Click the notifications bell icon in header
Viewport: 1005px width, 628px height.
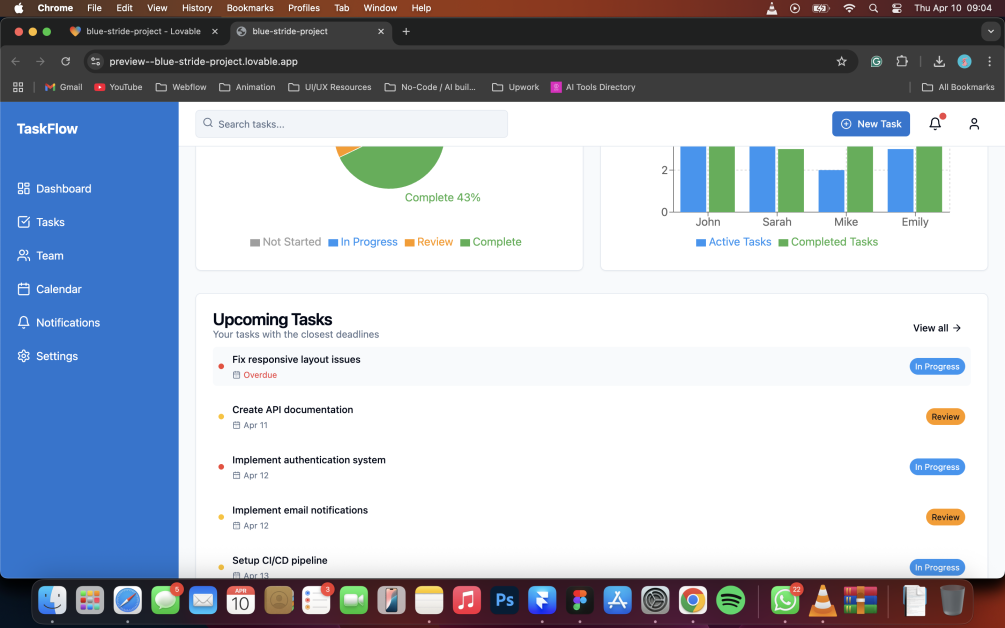coord(935,124)
